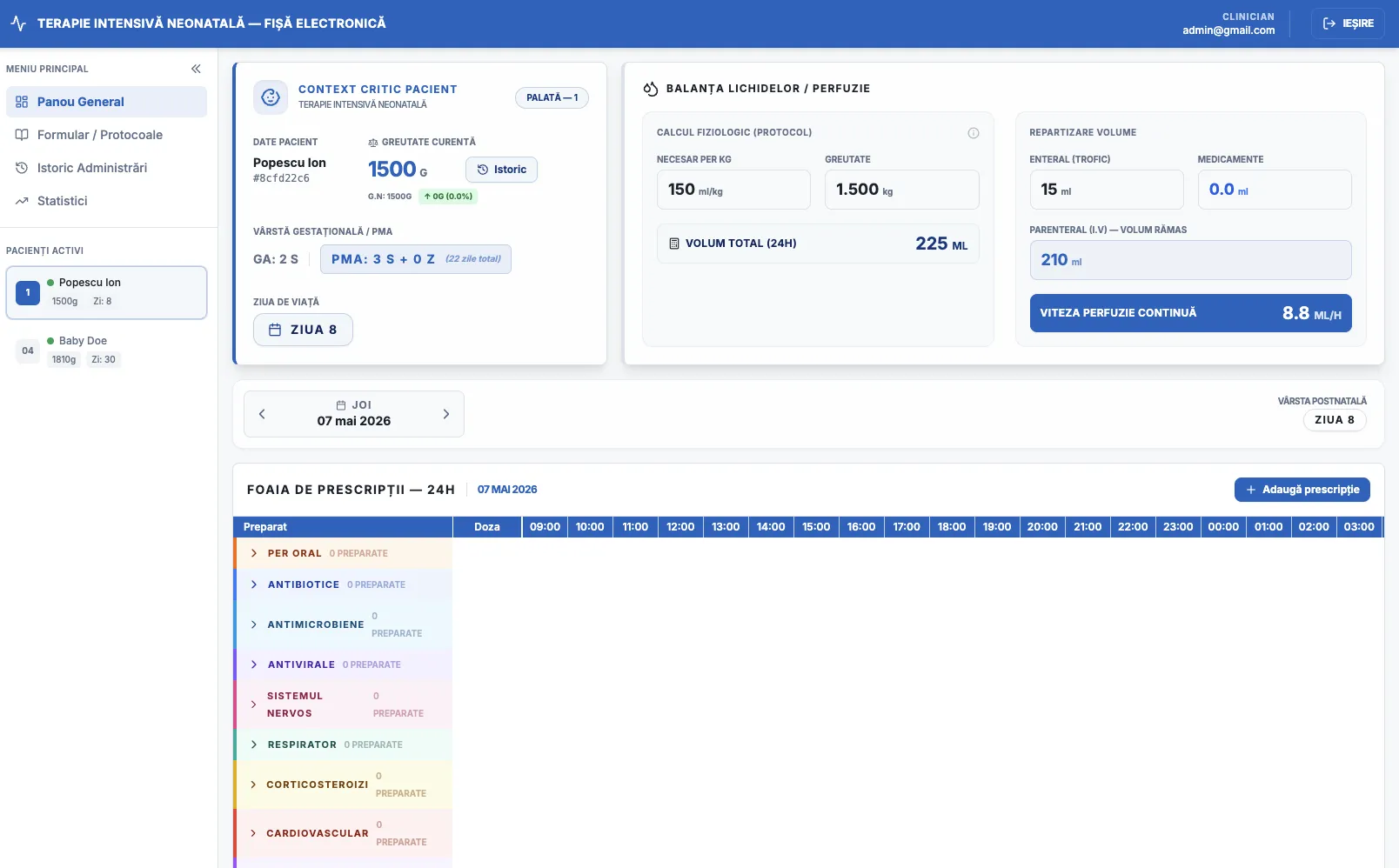Screen dimensions: 1399x868
Task: Click Adaugă prescripție button
Action: point(1302,490)
